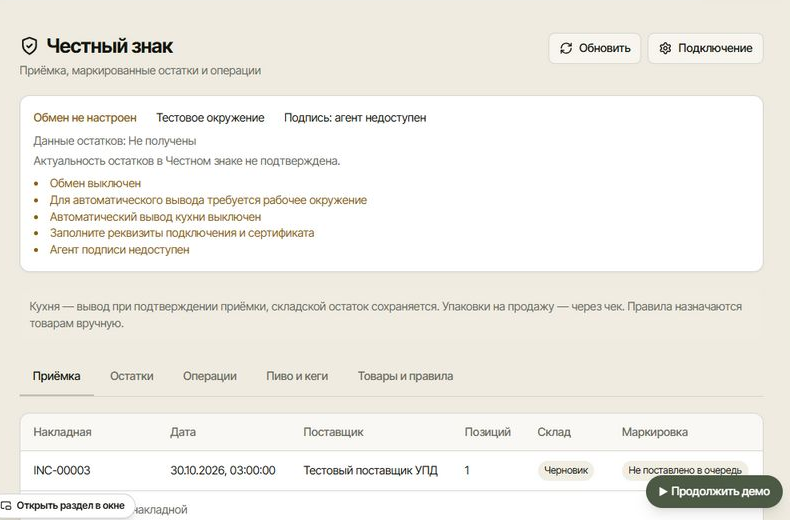790x520 pixels.
Task: Click the Маркировка column header
Action: [x=654, y=432]
